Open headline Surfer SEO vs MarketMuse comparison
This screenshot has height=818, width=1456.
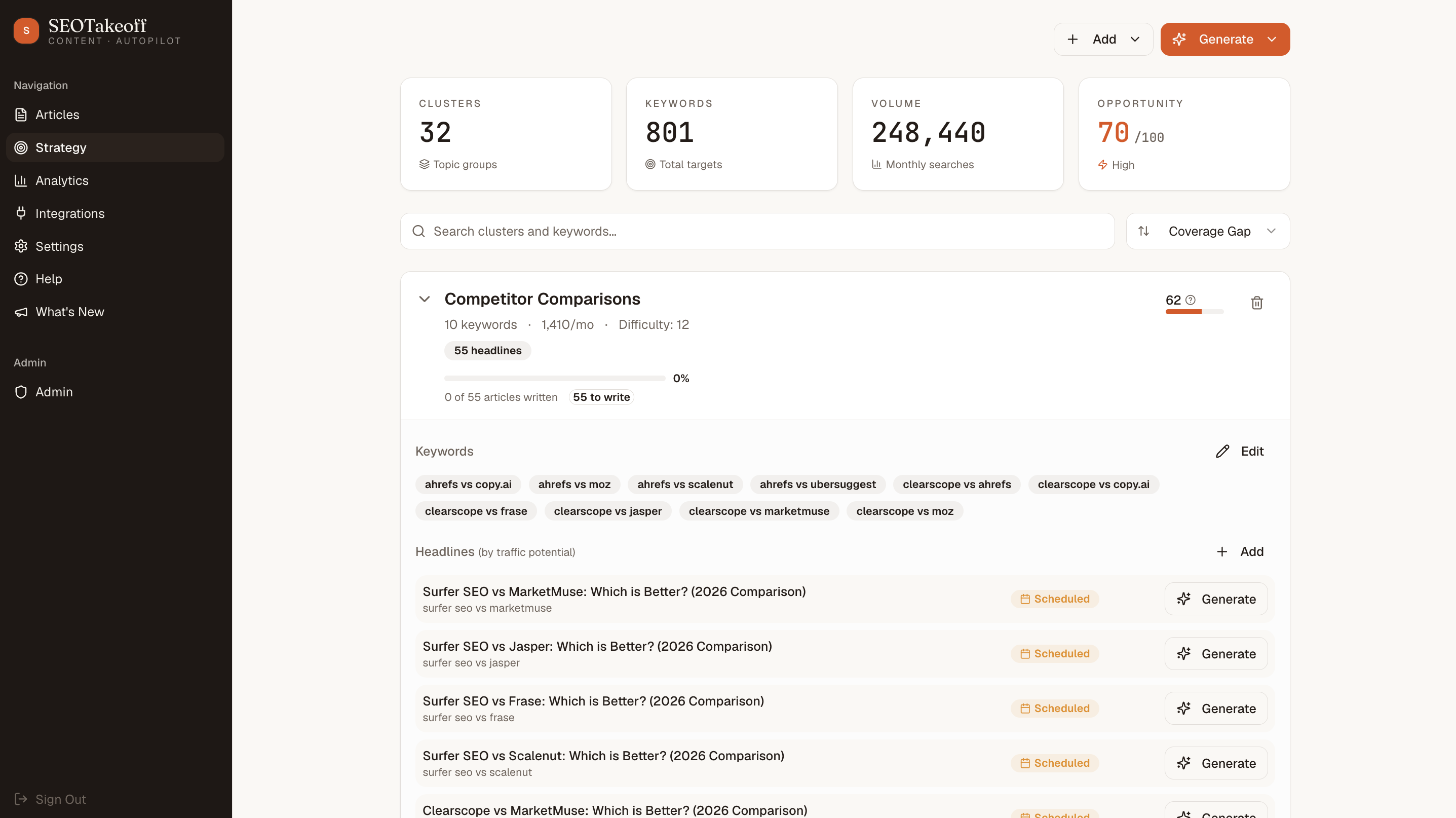coord(614,591)
